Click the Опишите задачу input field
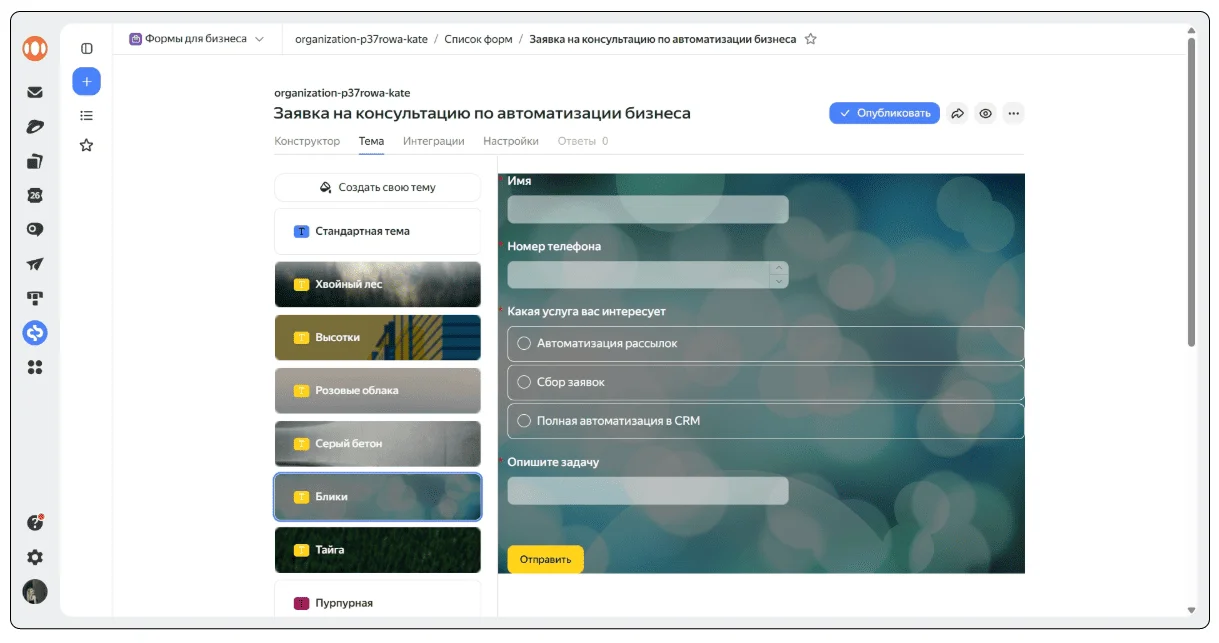This screenshot has width=1219, height=643. coord(648,491)
